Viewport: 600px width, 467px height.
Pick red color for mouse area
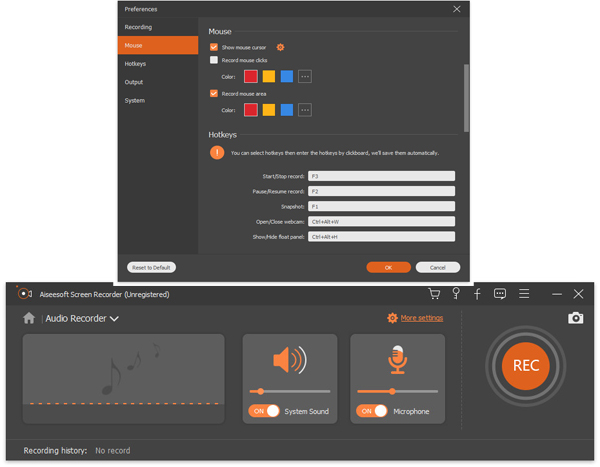(251, 110)
